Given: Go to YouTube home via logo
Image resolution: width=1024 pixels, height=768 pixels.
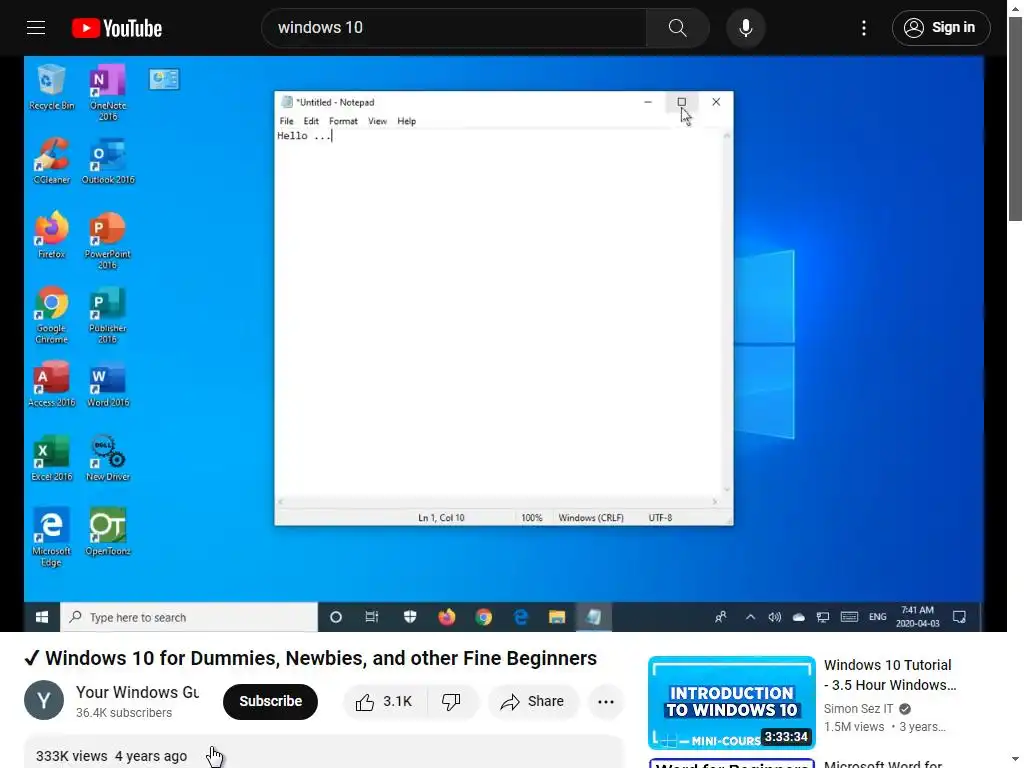Looking at the screenshot, I should click(117, 28).
